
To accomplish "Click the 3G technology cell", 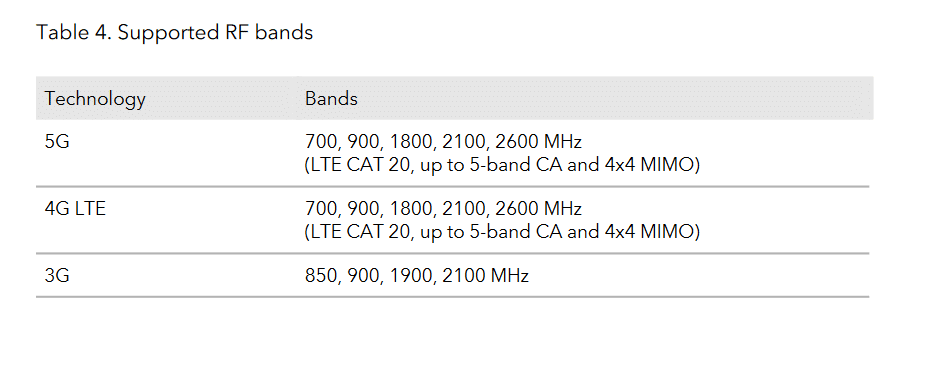I will coord(57,276).
